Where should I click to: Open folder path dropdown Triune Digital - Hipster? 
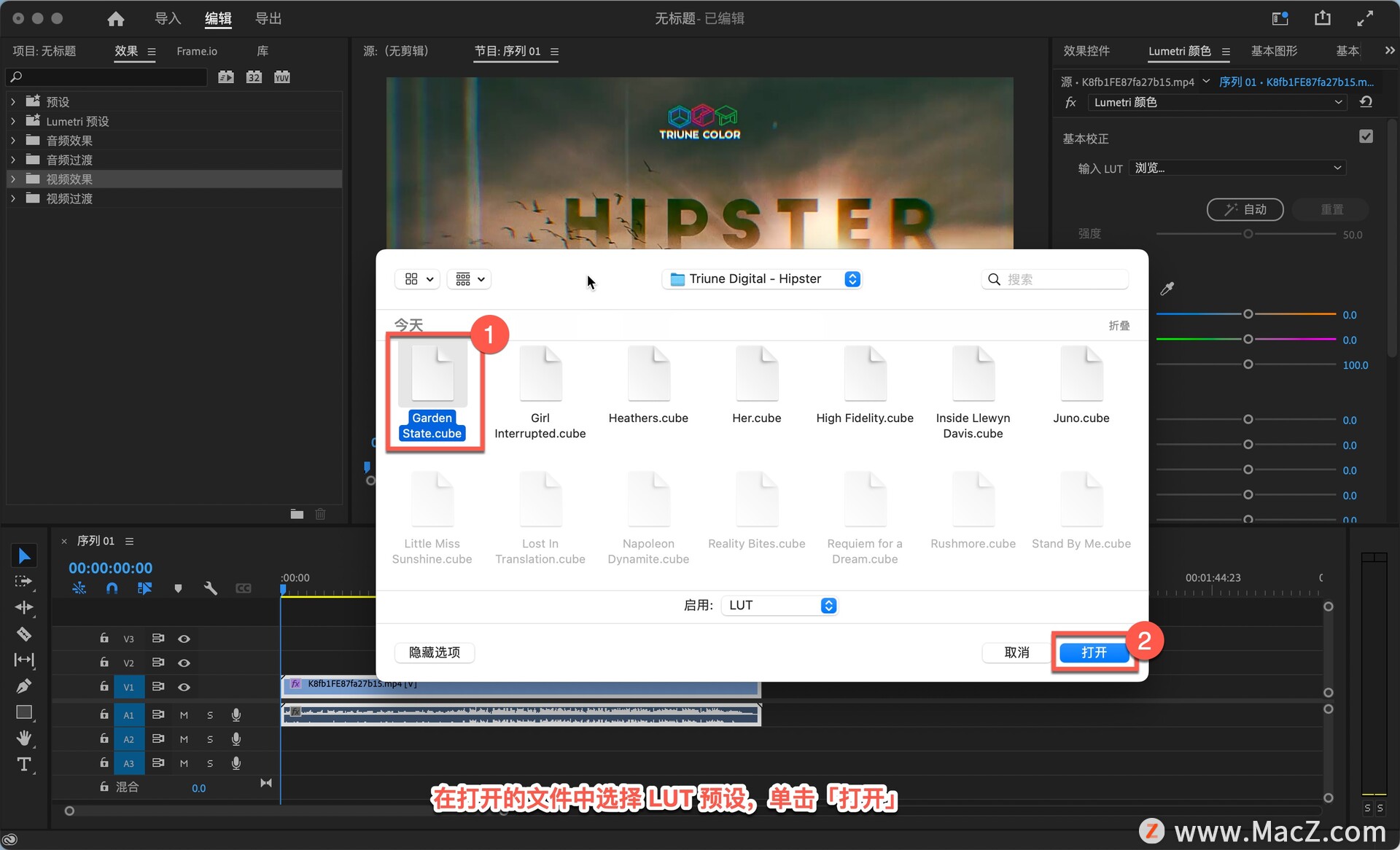762,279
